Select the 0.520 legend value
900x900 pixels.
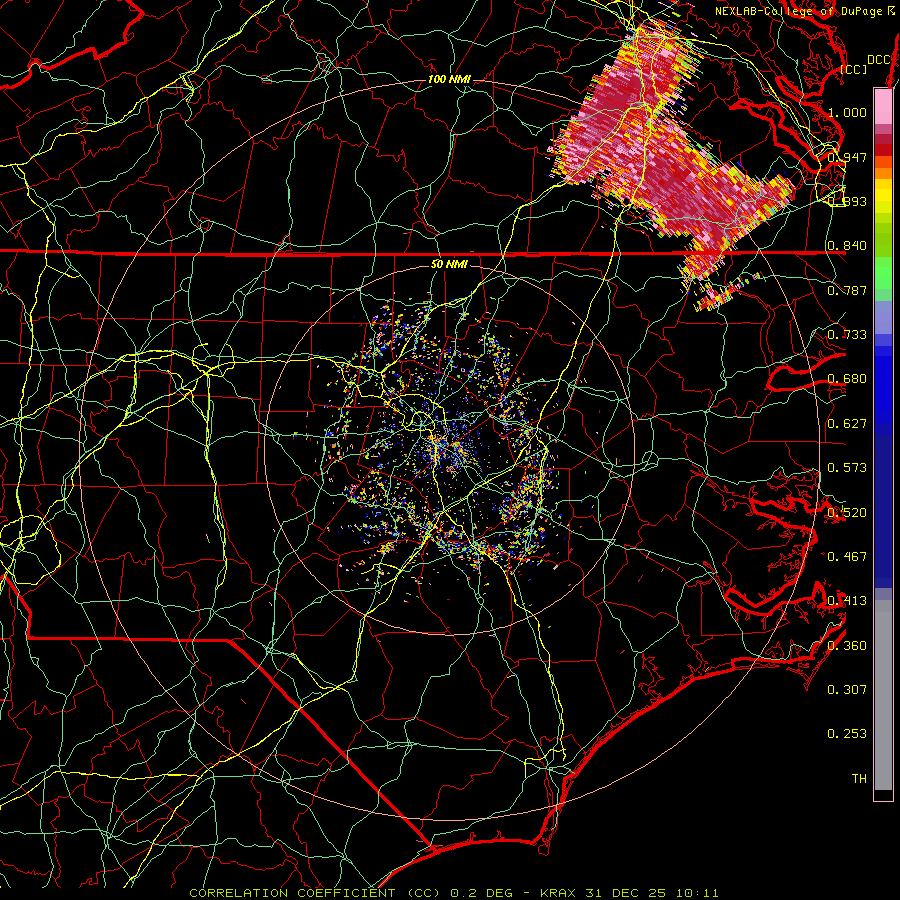click(x=847, y=513)
